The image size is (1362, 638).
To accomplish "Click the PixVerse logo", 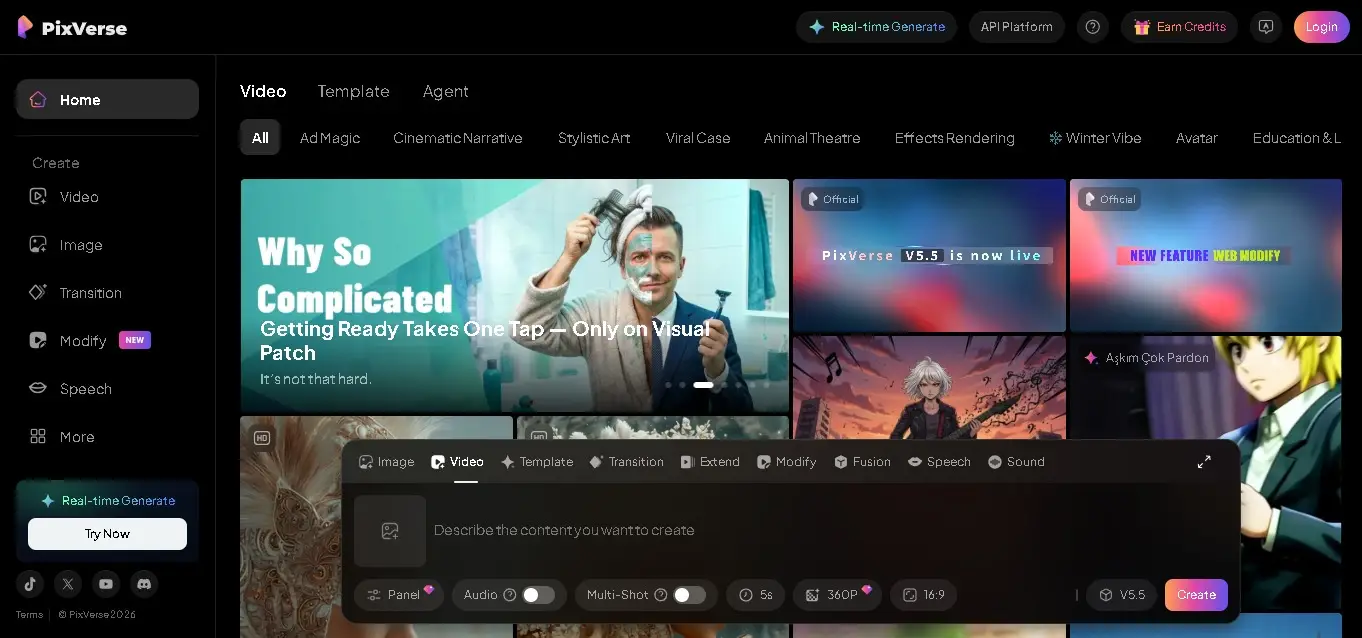I will click(72, 27).
